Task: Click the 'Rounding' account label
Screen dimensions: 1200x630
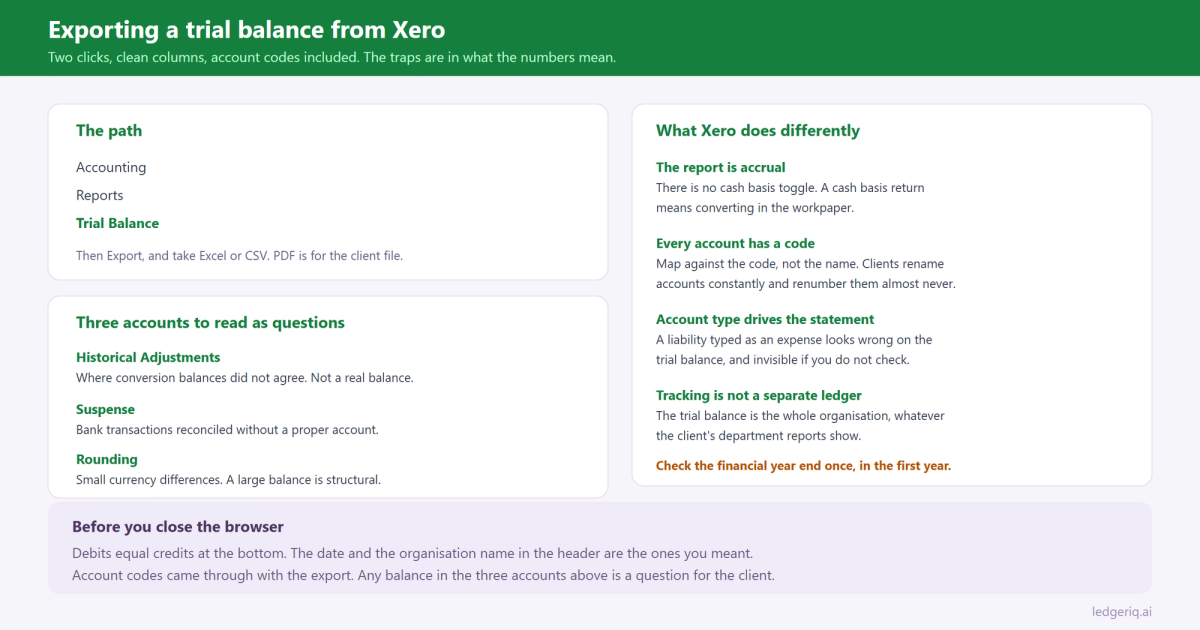Action: pos(107,459)
